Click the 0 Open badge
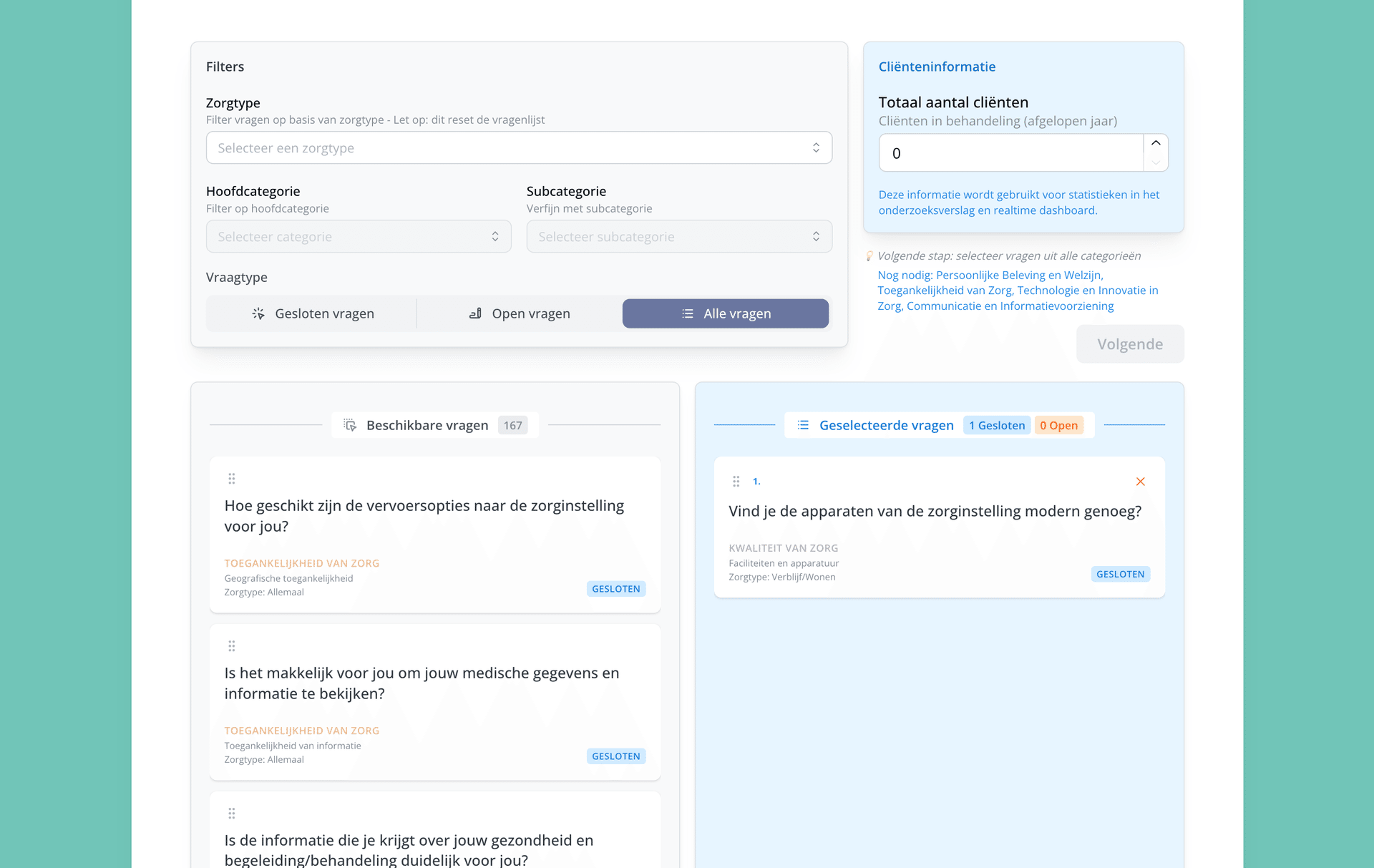Screen dimensions: 1374x868 [1059, 424]
